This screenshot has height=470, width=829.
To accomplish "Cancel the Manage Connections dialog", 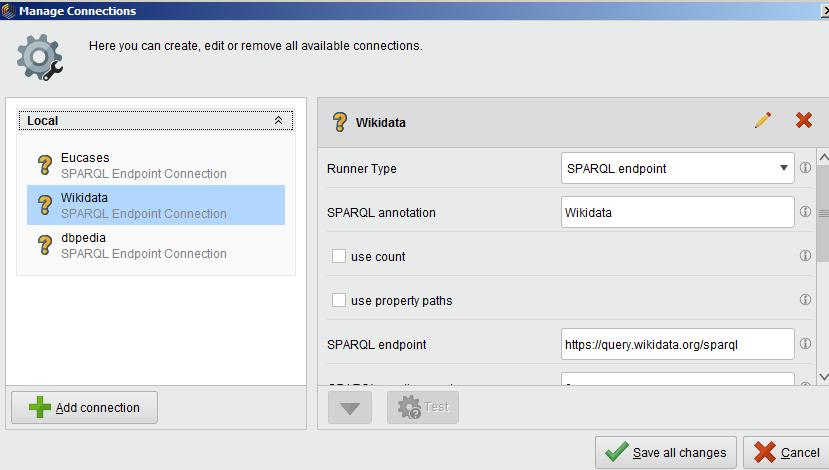I will click(786, 453).
